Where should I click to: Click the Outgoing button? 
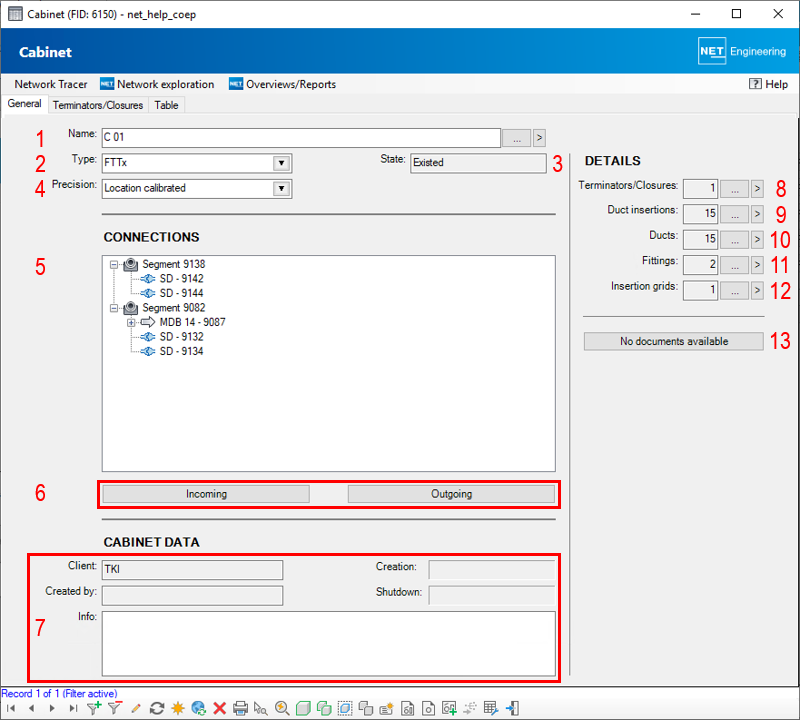point(452,494)
